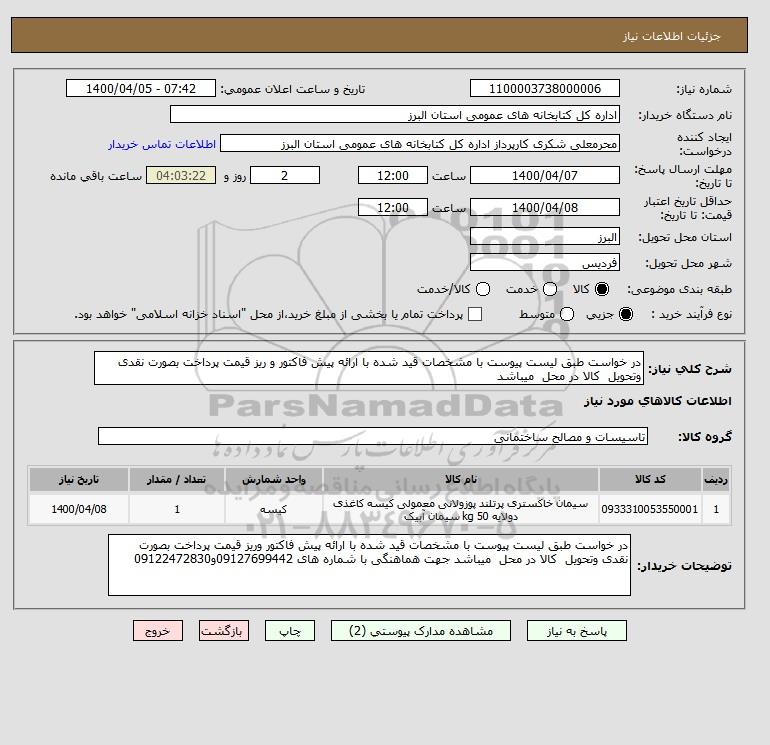The image size is (770, 745).
Task: Click the سیمان خاکستری پرتلند product name cell
Action: click(x=461, y=509)
